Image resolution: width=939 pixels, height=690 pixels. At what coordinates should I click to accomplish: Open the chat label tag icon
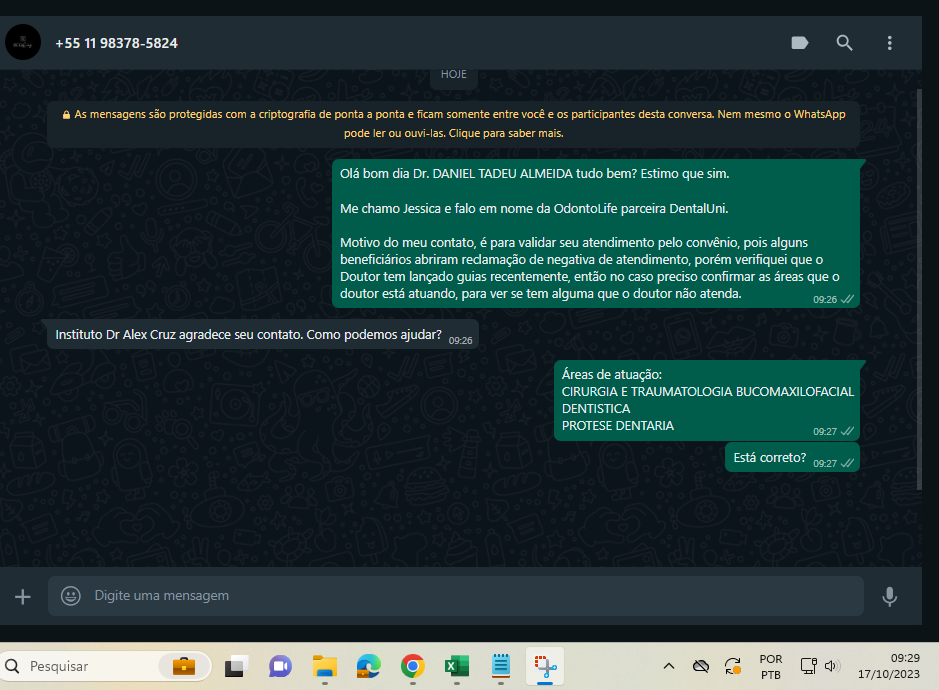799,43
